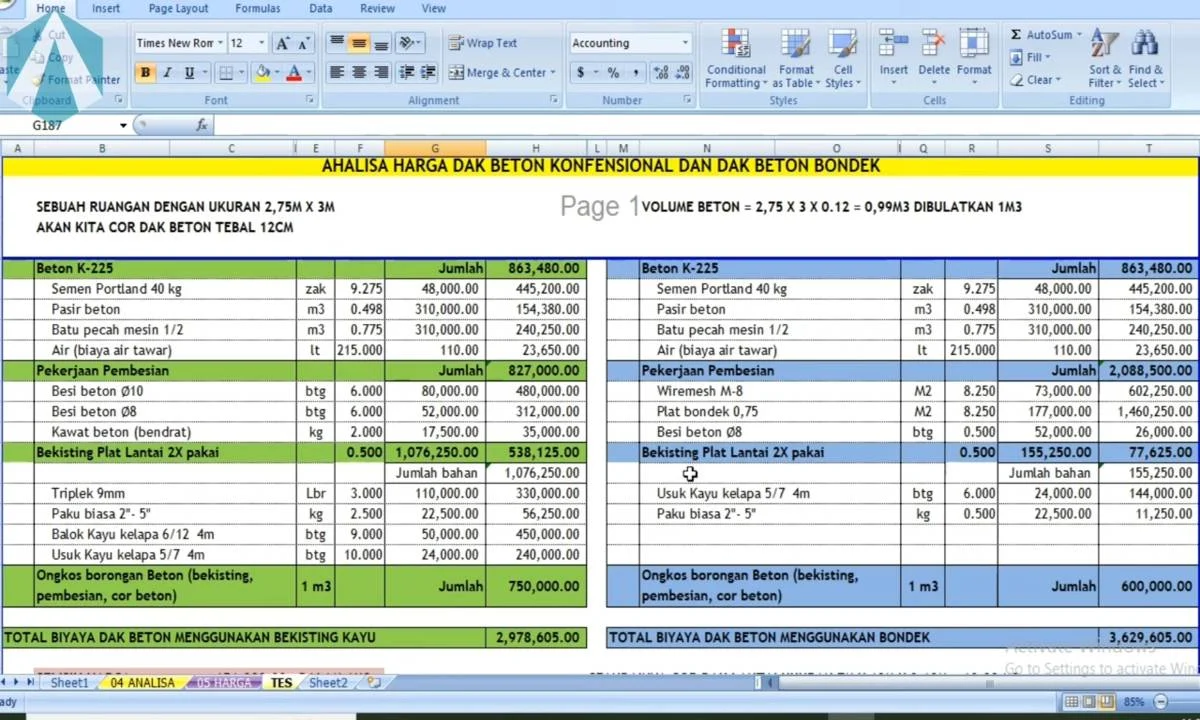Click the Increase Decimal icon
This screenshot has width=1200, height=720.
[x=660, y=73]
